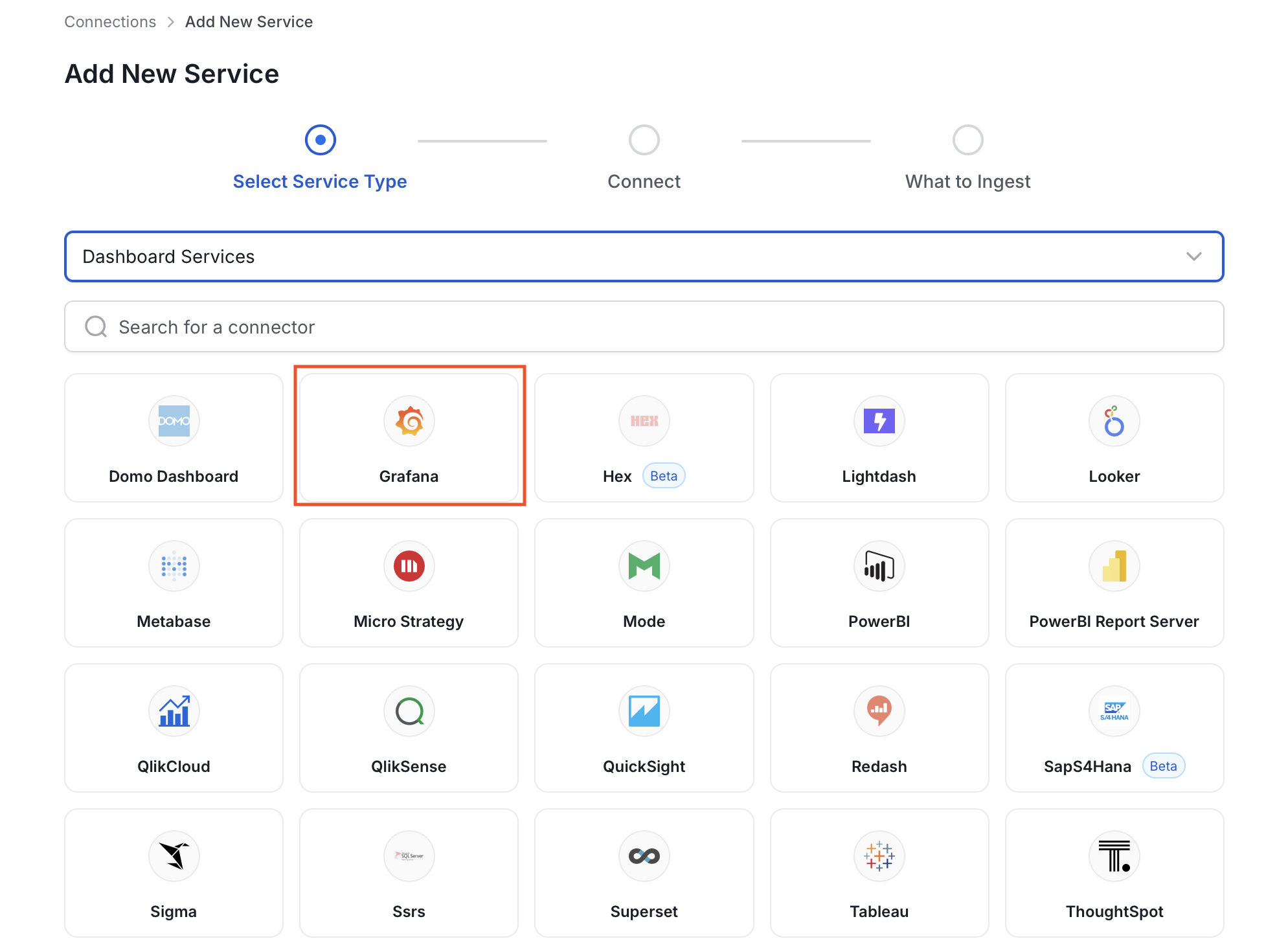
Task: Open the What to Ingest step label
Action: [x=967, y=181]
